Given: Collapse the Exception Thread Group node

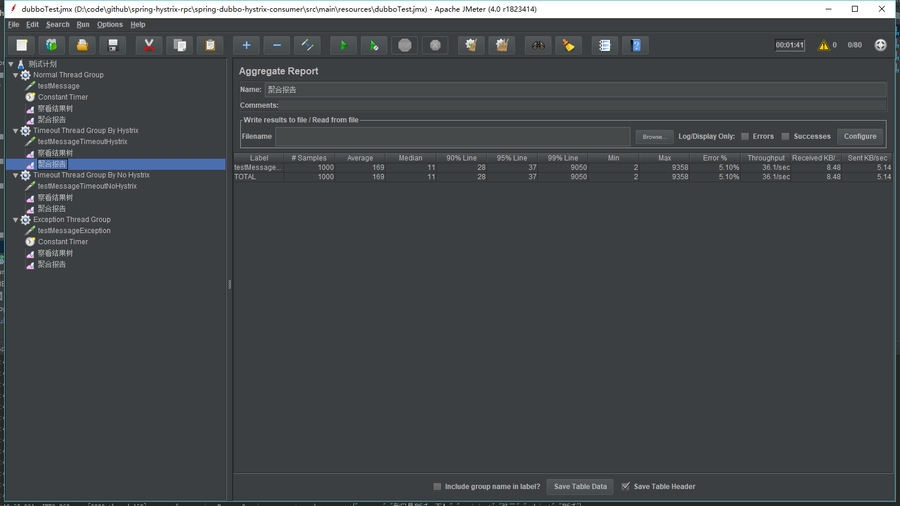Looking at the screenshot, I should point(16,220).
